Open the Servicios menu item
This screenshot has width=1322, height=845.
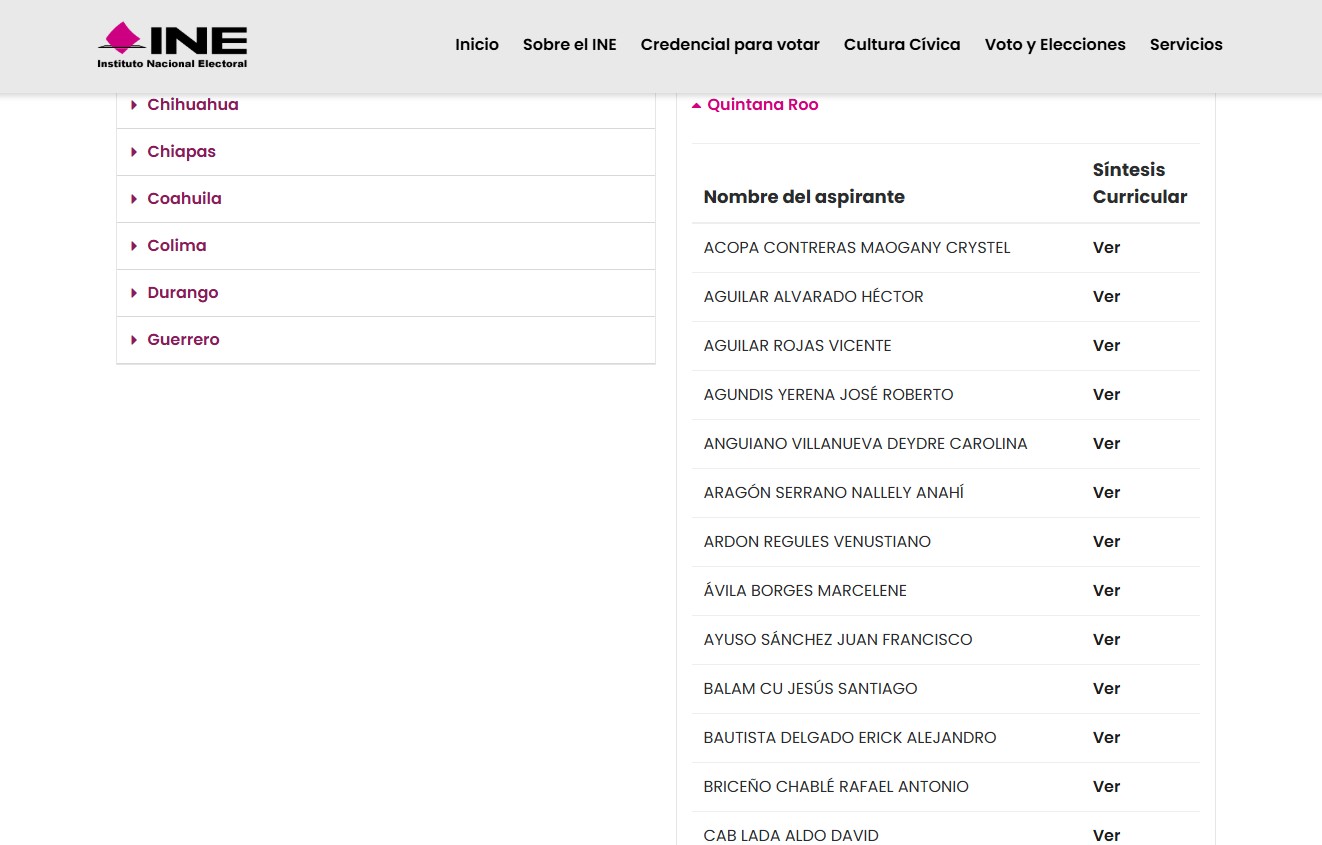pos(1185,45)
